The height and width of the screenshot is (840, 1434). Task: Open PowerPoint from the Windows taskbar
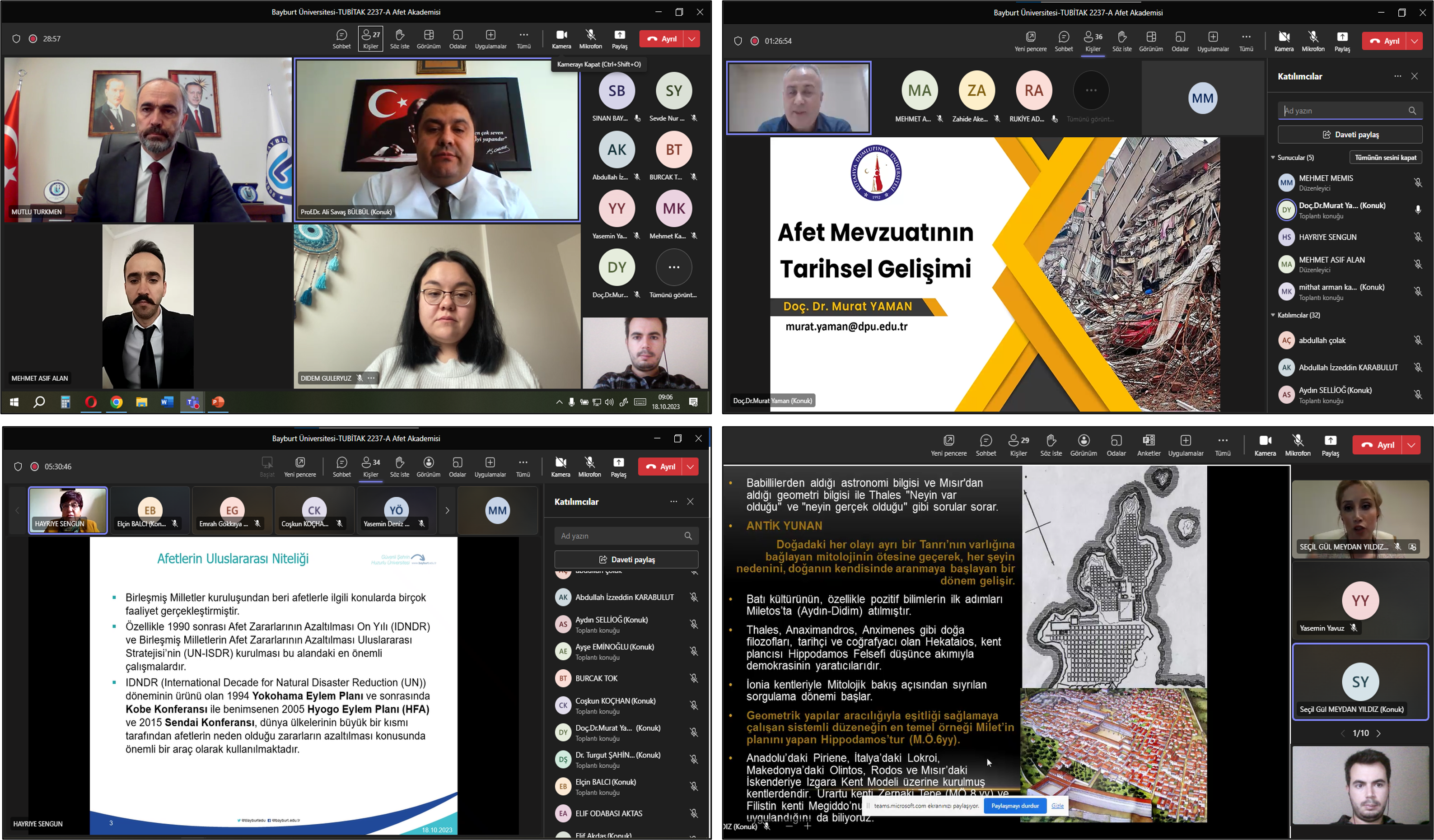point(218,402)
